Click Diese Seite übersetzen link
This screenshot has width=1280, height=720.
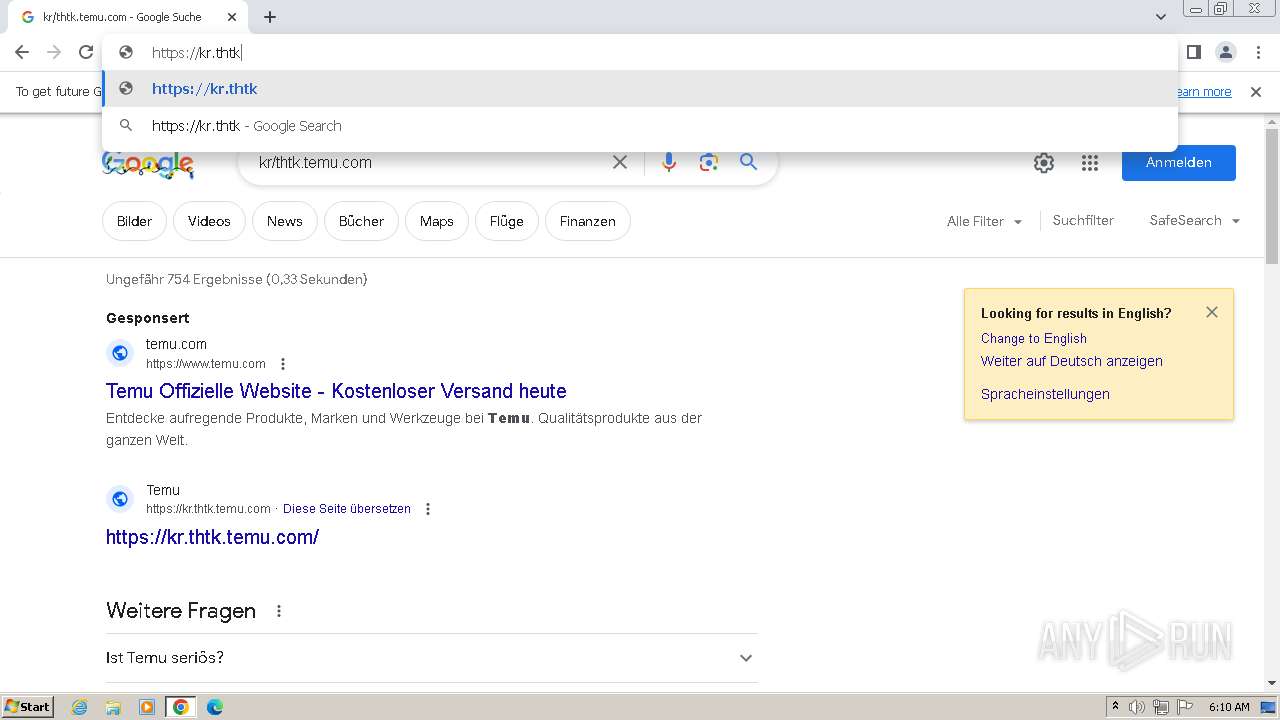(347, 509)
